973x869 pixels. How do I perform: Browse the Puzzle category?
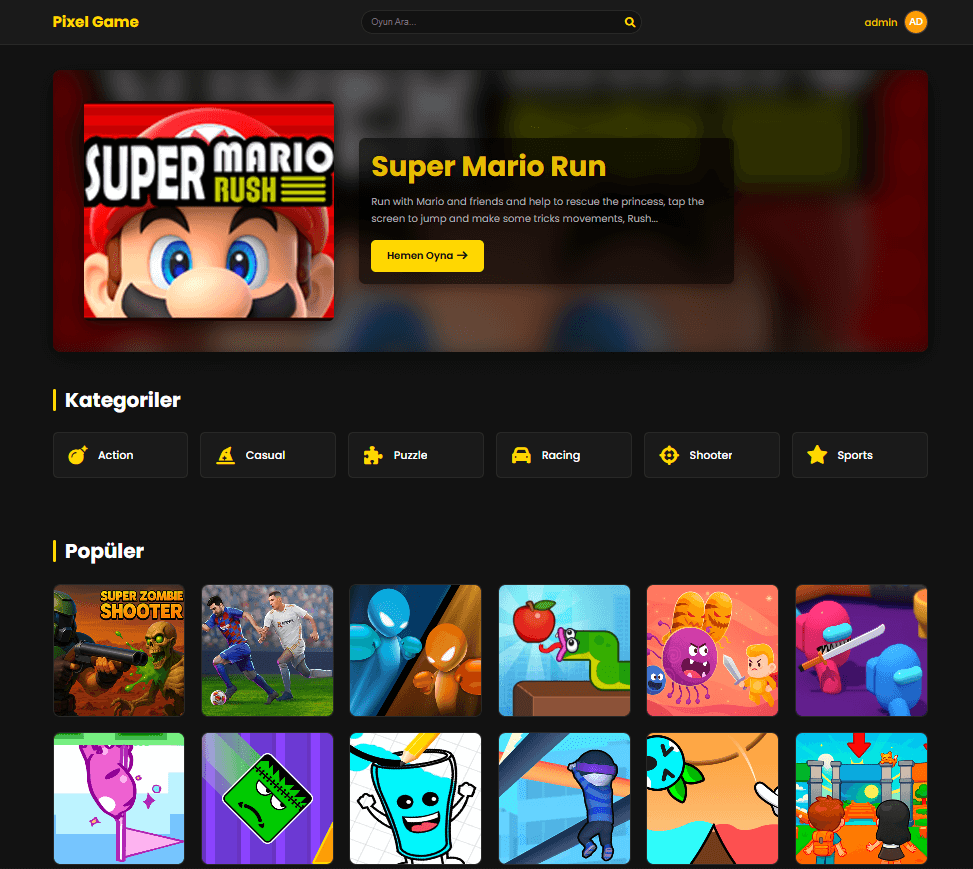coord(416,455)
